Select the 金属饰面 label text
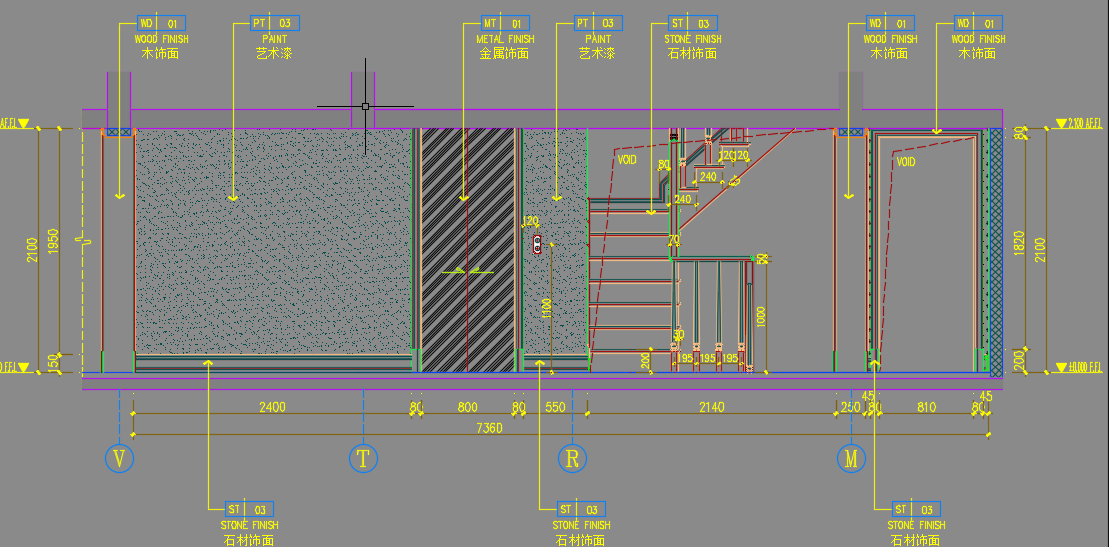The width and height of the screenshot is (1109, 547). coord(504,53)
